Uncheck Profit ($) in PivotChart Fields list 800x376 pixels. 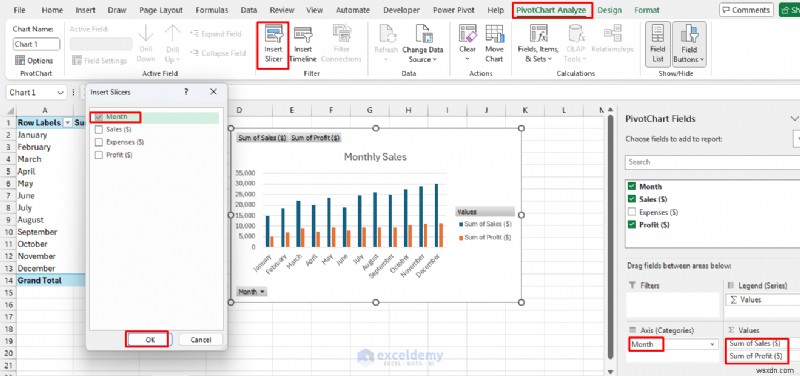pos(632,224)
